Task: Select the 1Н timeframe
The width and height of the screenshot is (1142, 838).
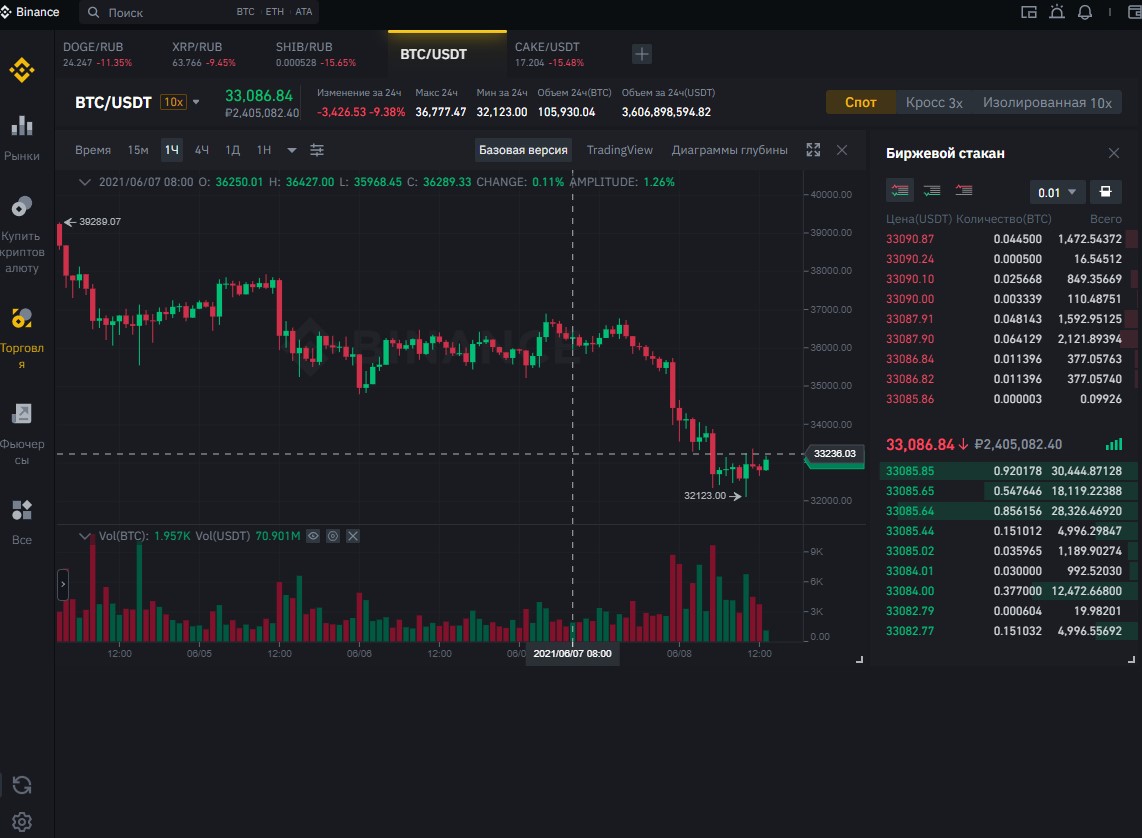Action: point(264,150)
